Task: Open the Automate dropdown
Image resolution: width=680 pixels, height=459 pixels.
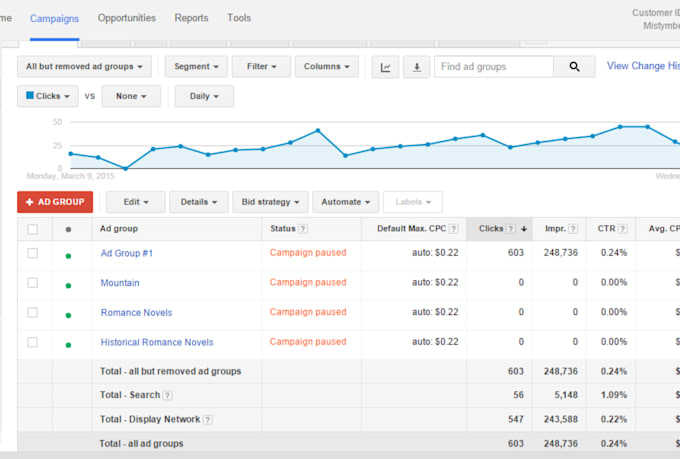Action: click(346, 202)
